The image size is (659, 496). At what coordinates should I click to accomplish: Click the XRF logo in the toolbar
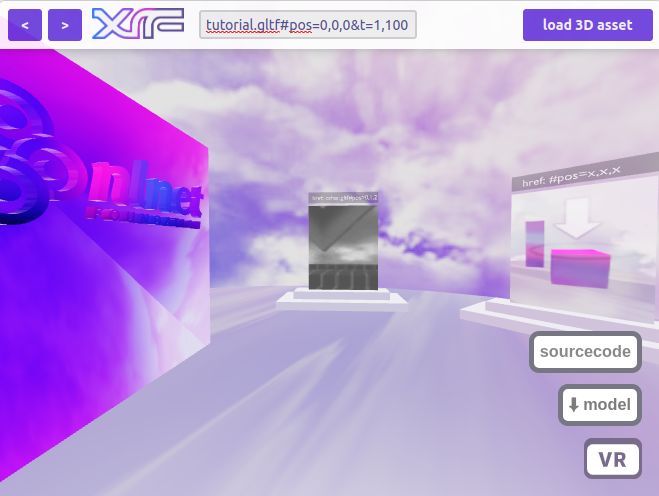click(137, 25)
